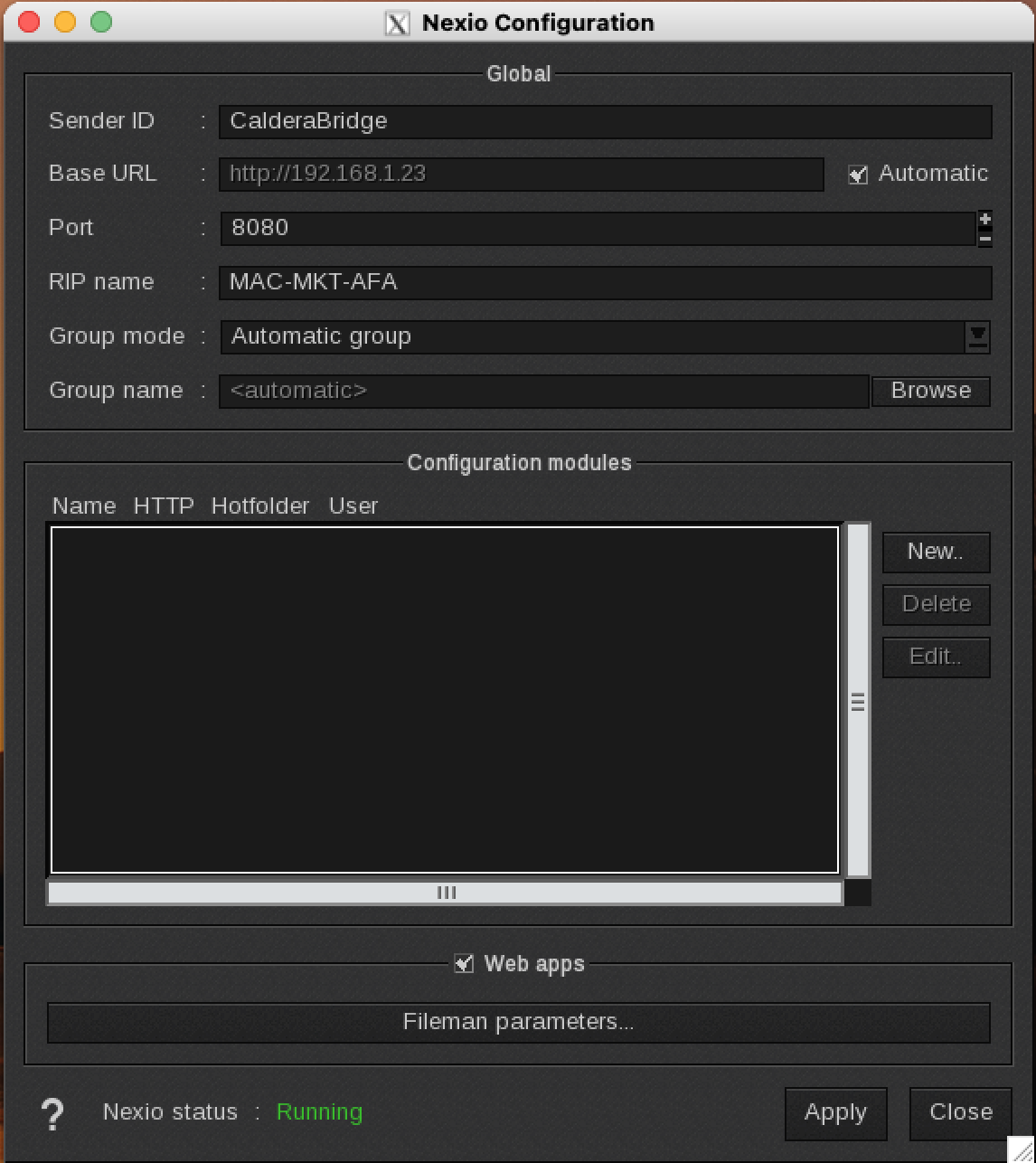Select the Name column header
This screenshot has height=1163, width=1036.
(83, 506)
